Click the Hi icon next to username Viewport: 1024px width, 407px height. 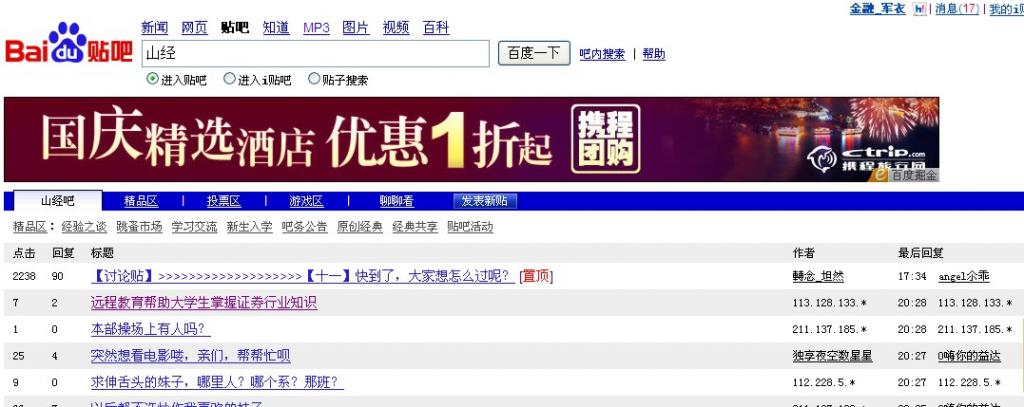918,9
